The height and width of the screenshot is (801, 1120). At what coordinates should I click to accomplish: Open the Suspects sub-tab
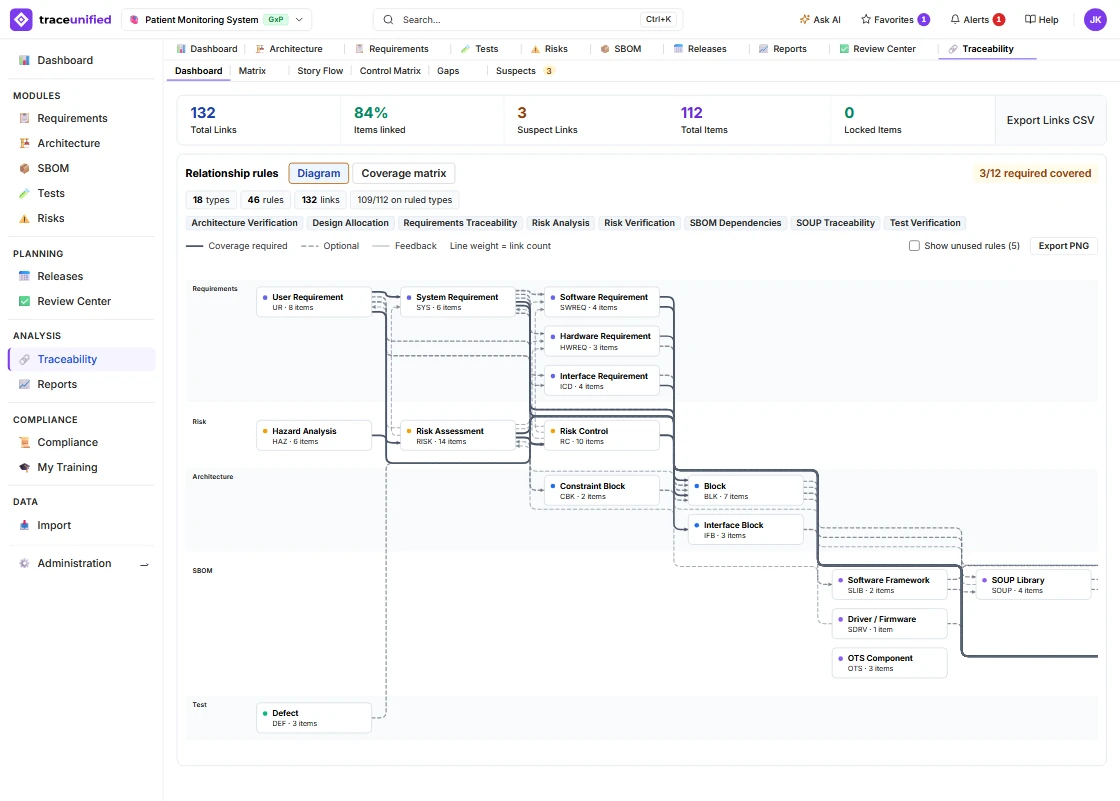tap(524, 71)
